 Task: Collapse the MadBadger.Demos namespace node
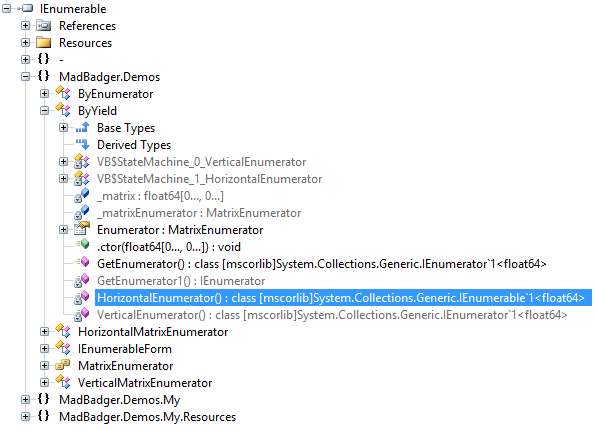(25, 77)
